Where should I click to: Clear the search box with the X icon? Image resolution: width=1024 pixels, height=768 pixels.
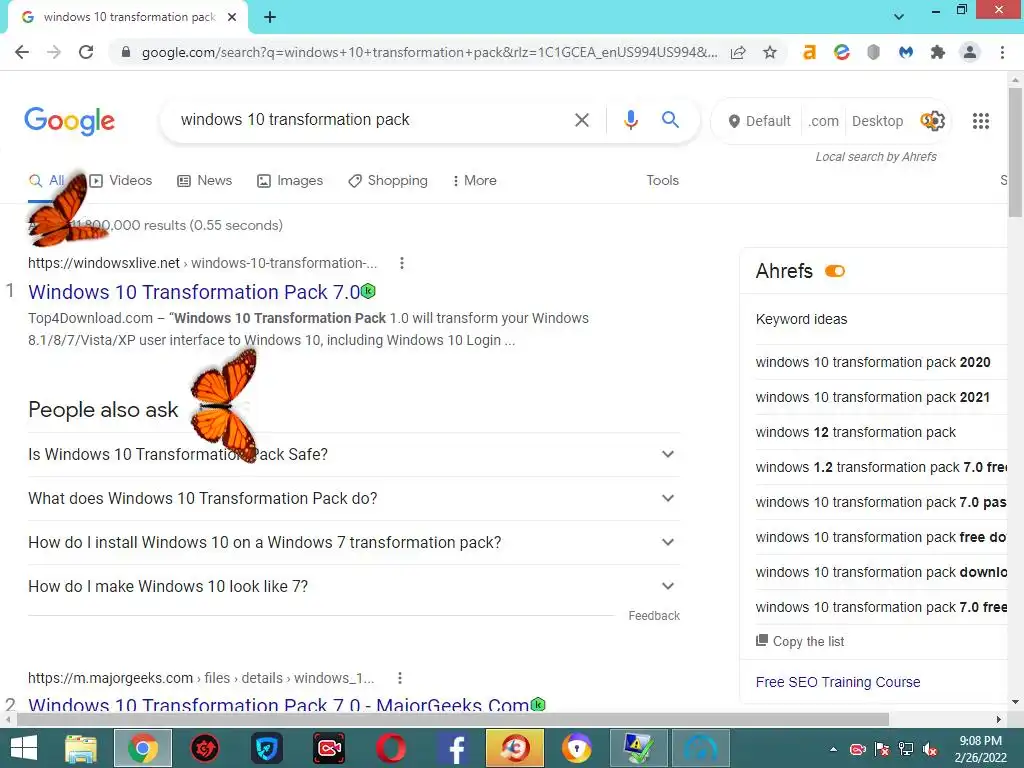pos(581,120)
